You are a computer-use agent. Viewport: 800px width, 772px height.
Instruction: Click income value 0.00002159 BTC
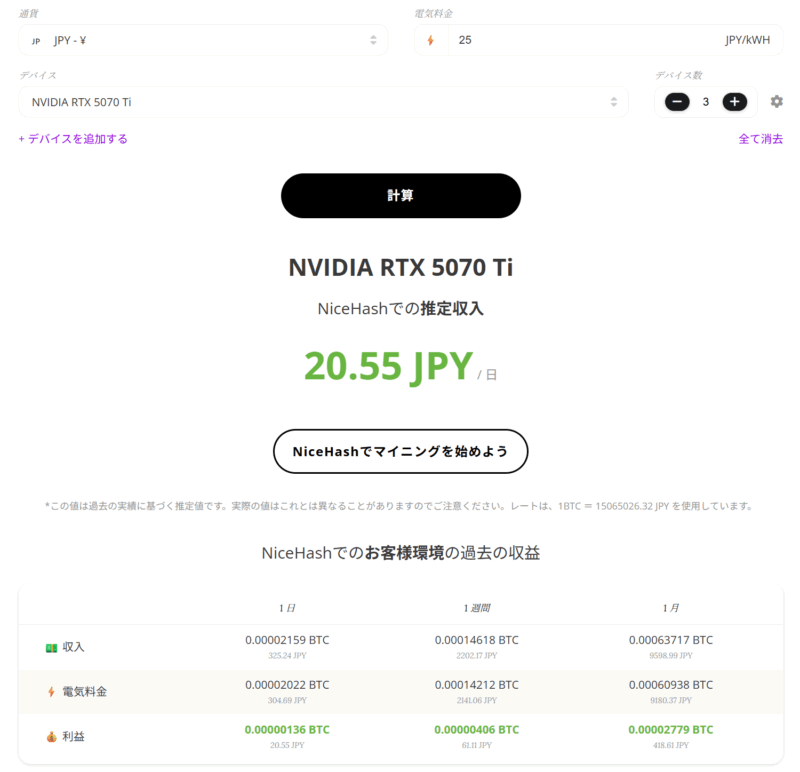pos(287,640)
